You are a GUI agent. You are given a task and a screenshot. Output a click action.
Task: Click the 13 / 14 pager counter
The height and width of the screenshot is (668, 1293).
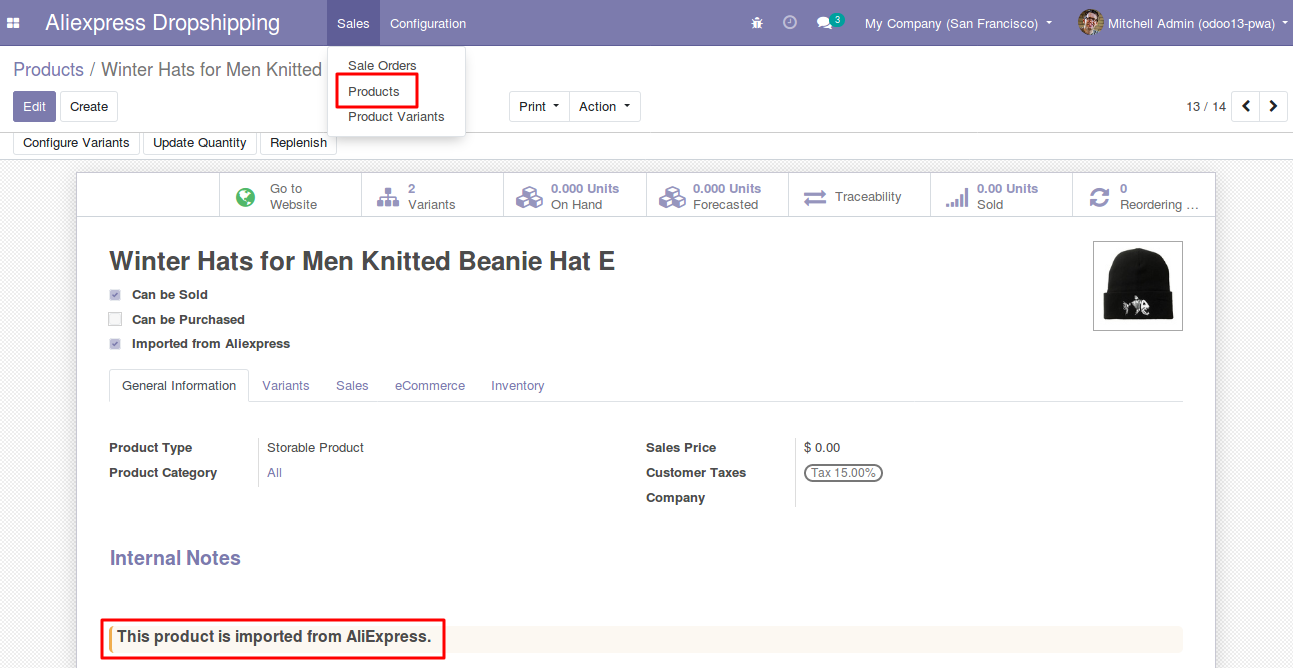coord(1206,107)
